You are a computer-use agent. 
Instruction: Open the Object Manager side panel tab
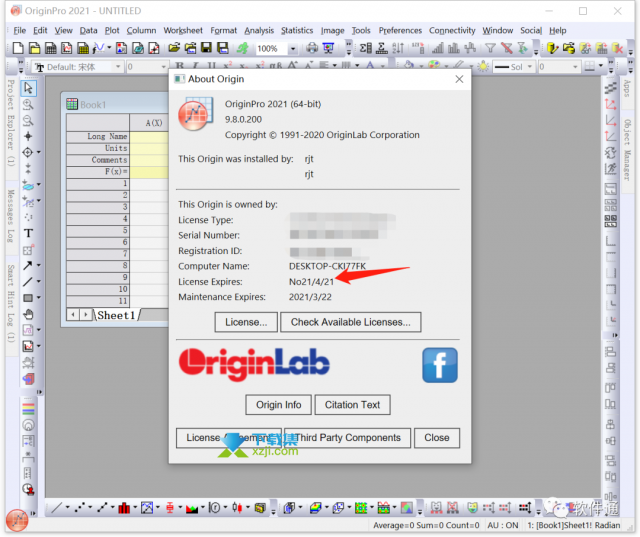(627, 149)
